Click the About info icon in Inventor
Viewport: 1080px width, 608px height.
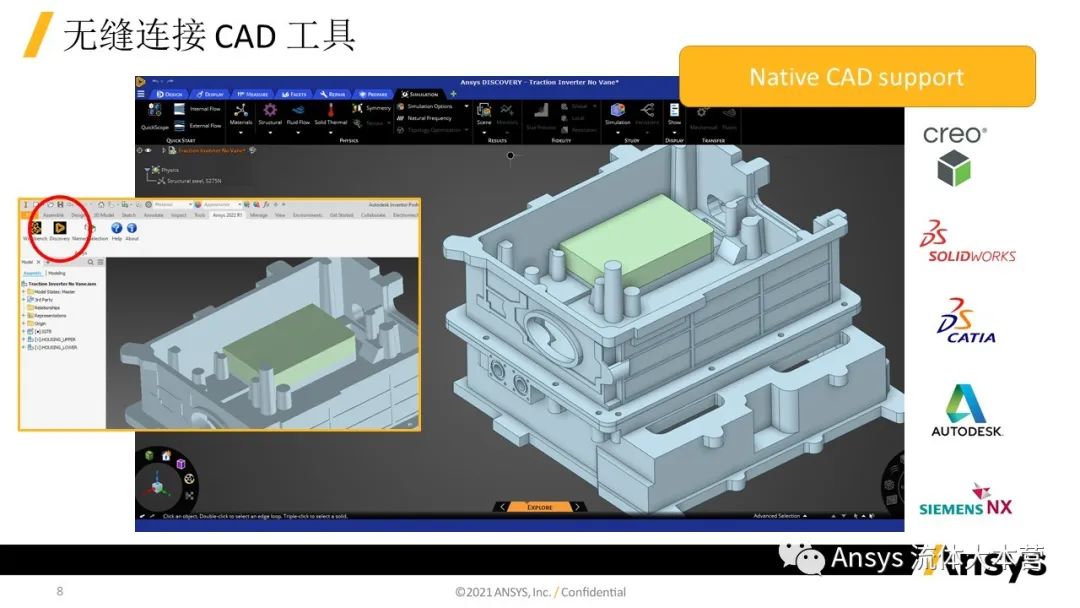132,229
